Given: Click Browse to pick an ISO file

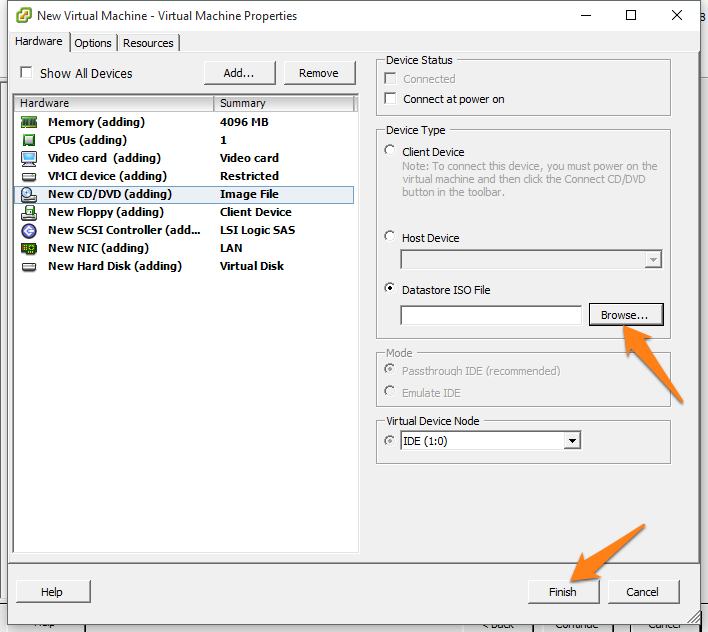Looking at the screenshot, I should 625,315.
